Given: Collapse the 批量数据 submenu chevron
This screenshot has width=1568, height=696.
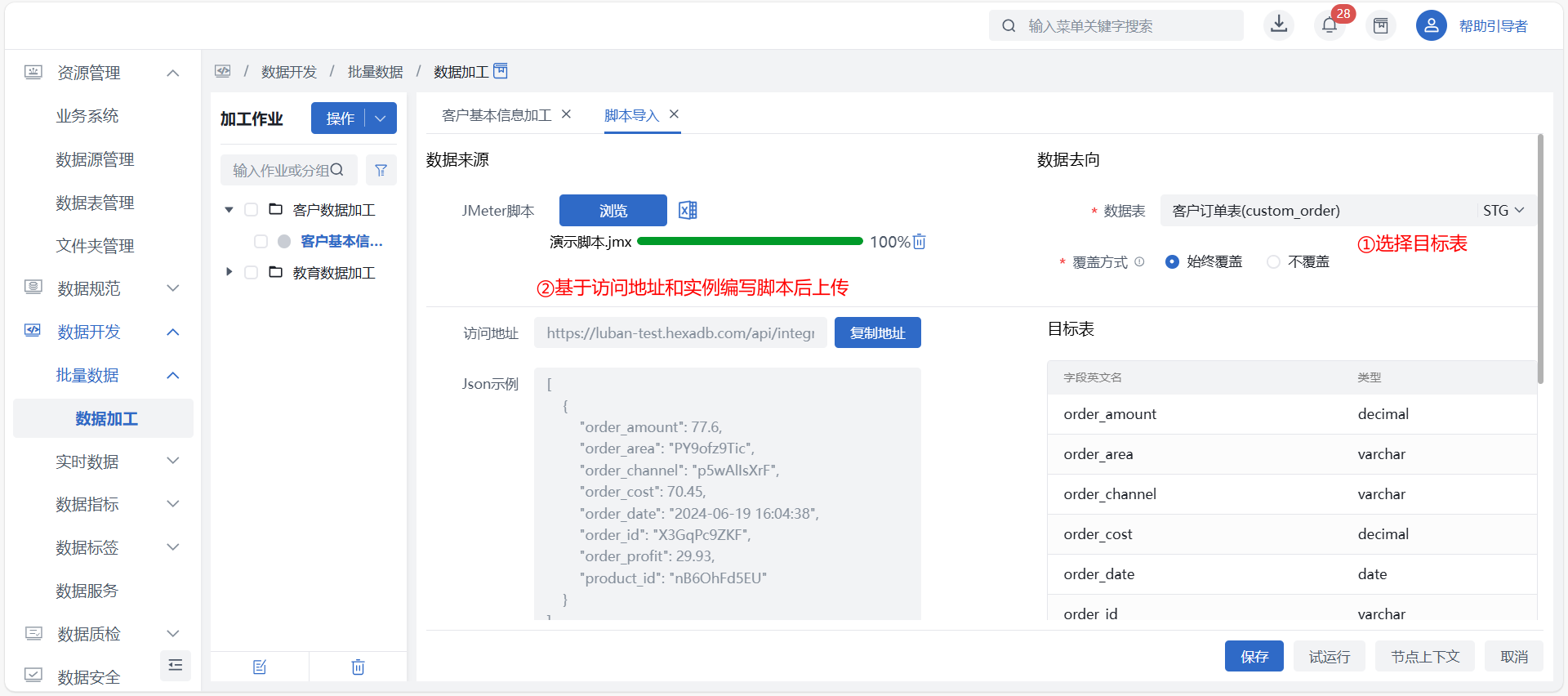Looking at the screenshot, I should click(173, 375).
